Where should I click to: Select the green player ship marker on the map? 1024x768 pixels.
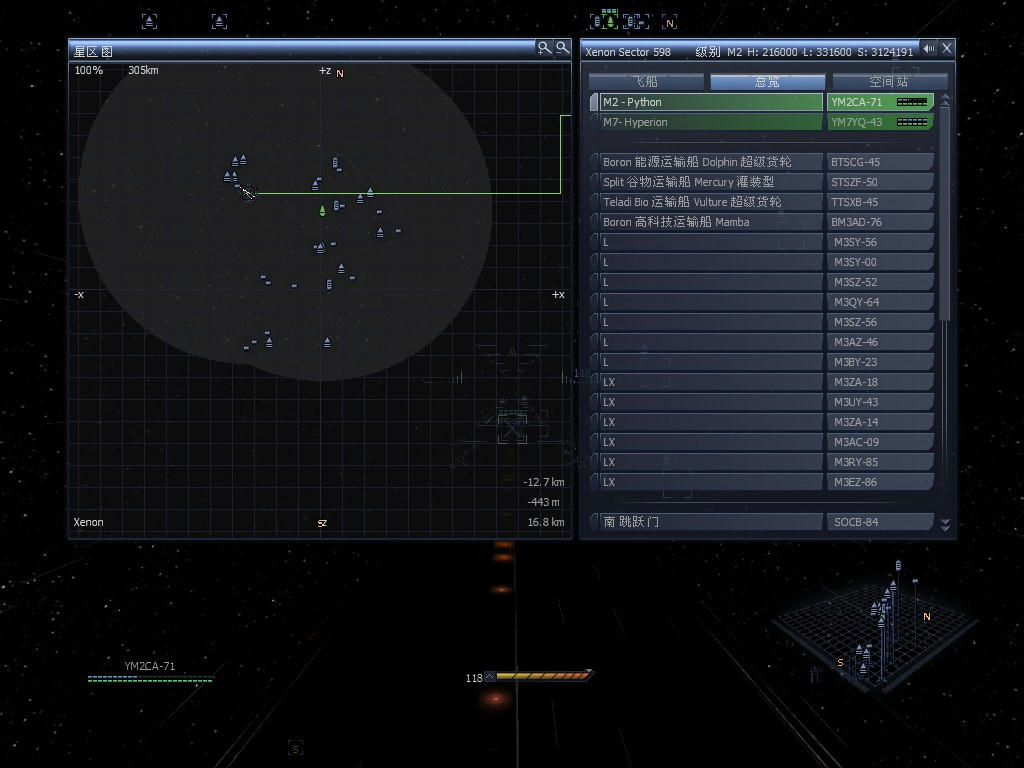(322, 210)
